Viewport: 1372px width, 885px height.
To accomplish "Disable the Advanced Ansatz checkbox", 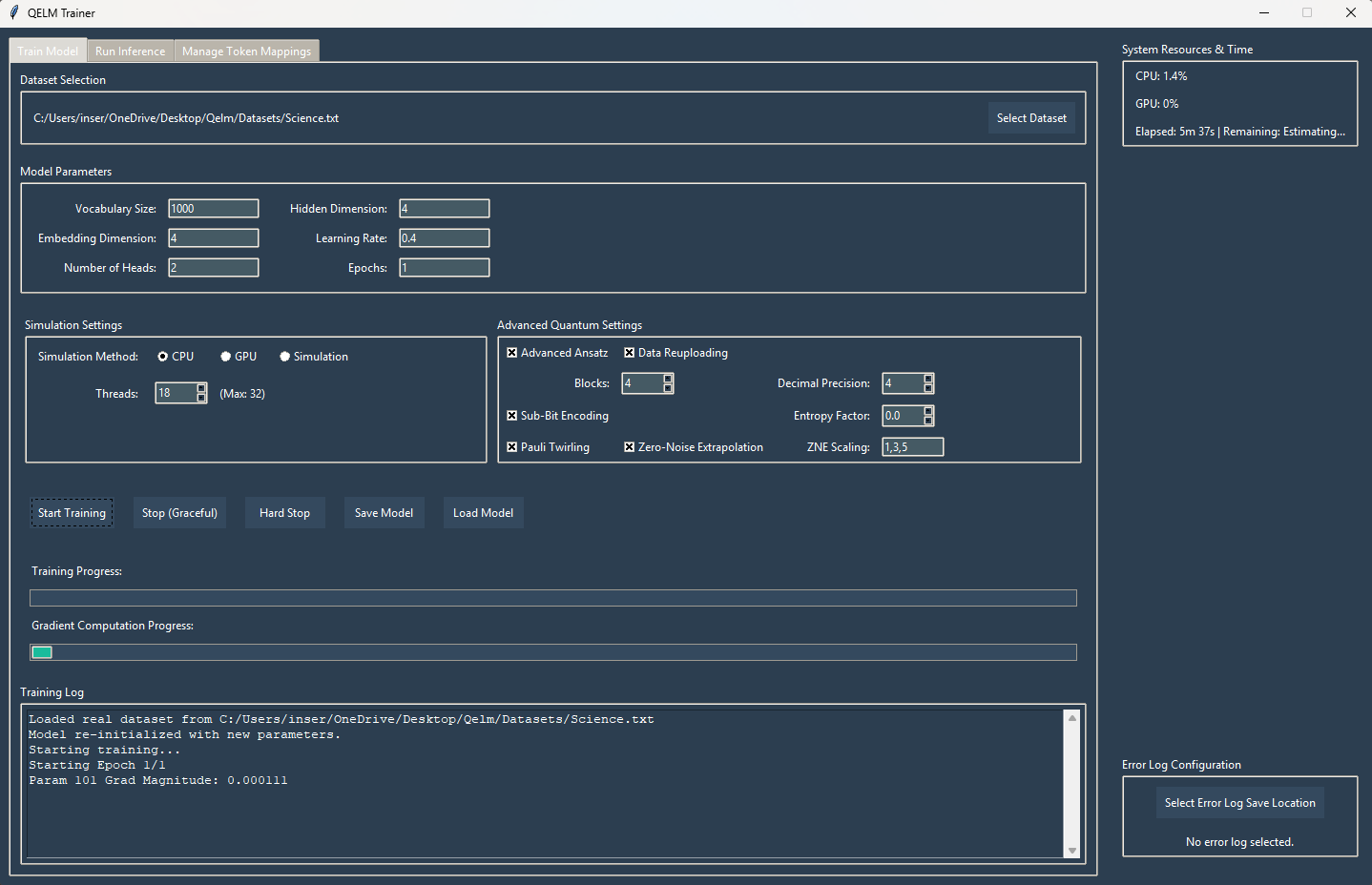I will (512, 352).
